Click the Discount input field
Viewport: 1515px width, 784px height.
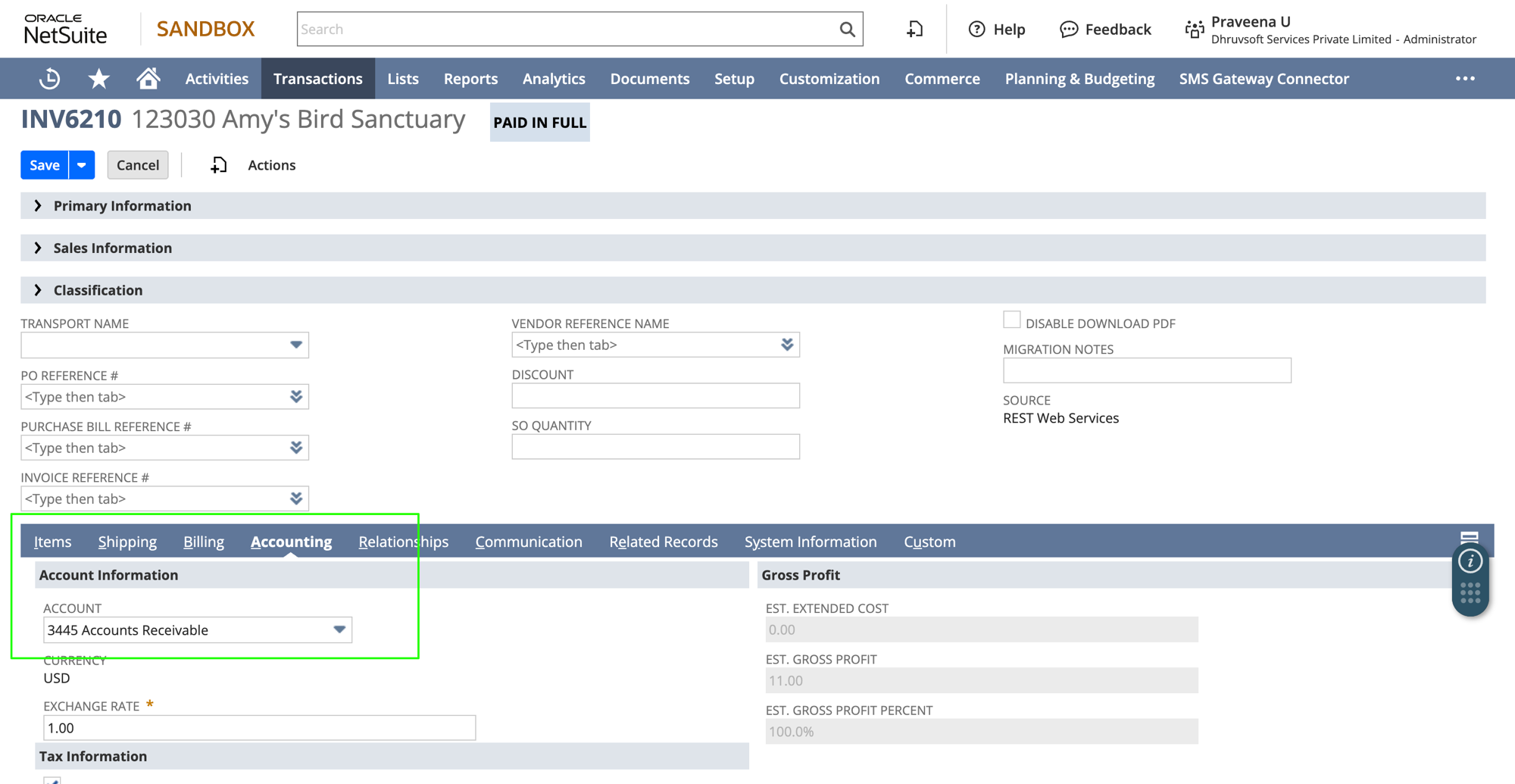click(x=655, y=395)
